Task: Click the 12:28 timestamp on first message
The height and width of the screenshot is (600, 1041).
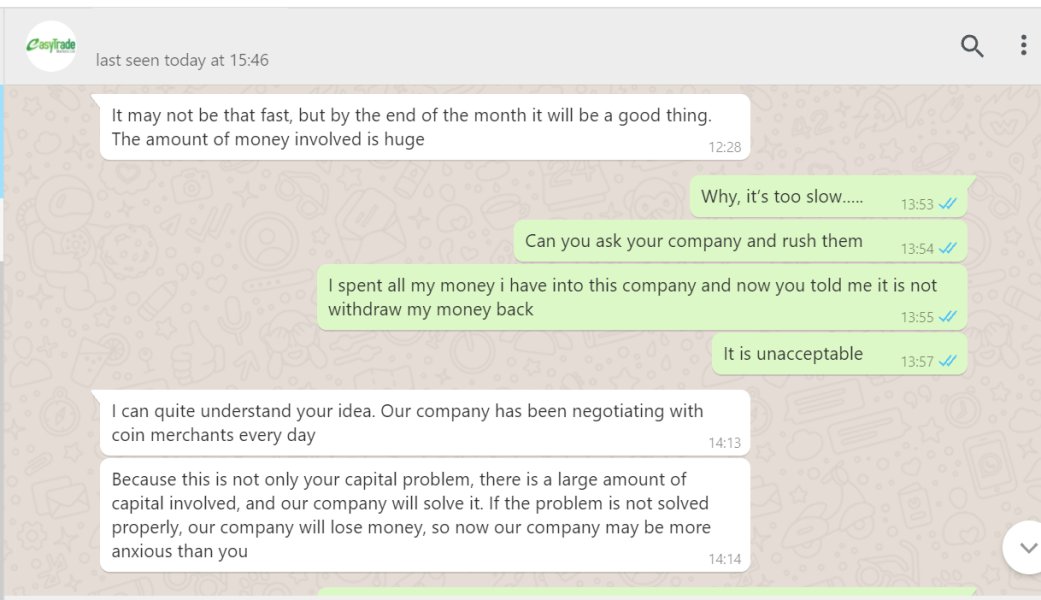Action: (724, 147)
